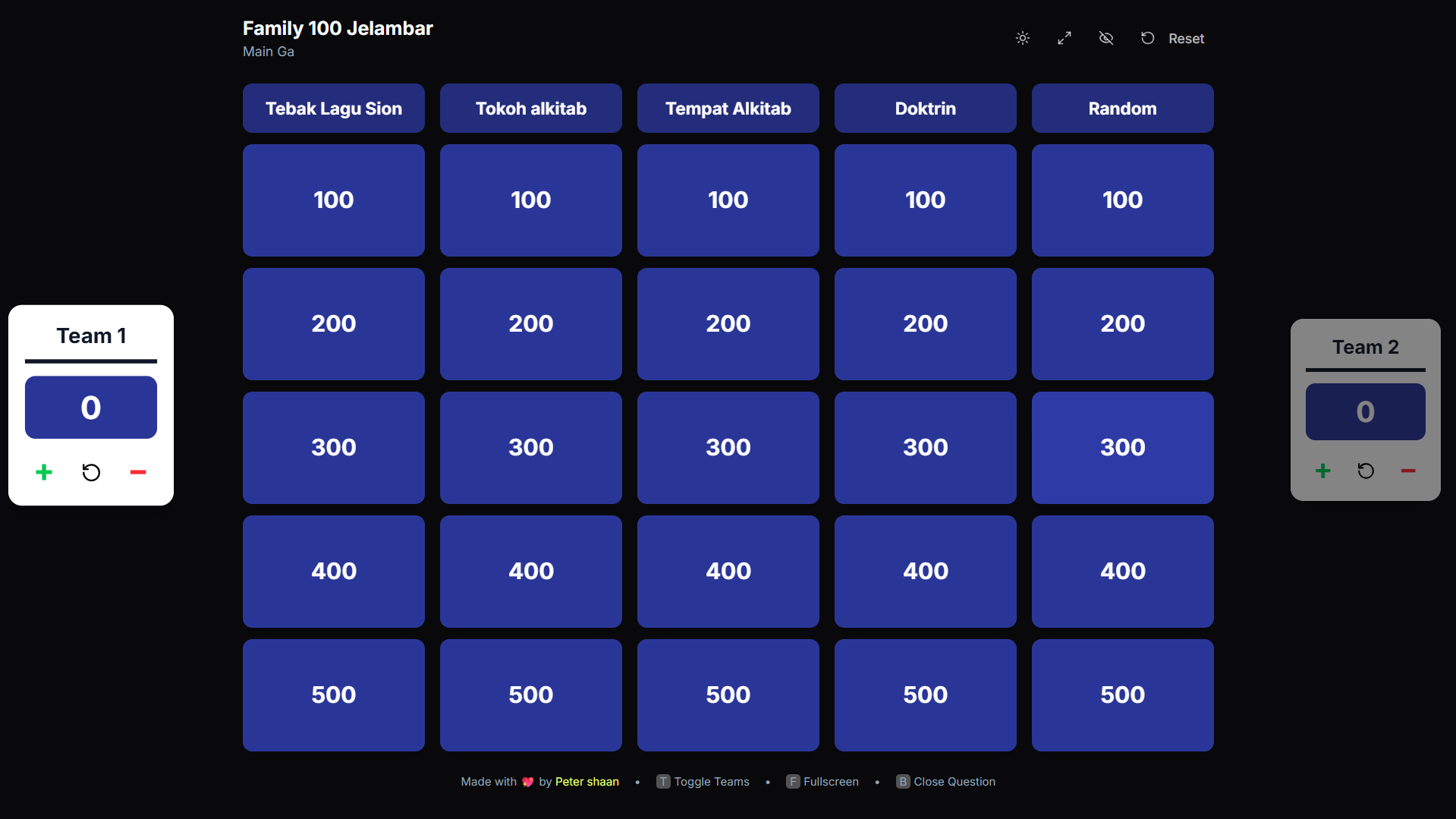Hide teams with the crossed-eye icon
Image resolution: width=1456 pixels, height=819 pixels.
tap(1106, 38)
